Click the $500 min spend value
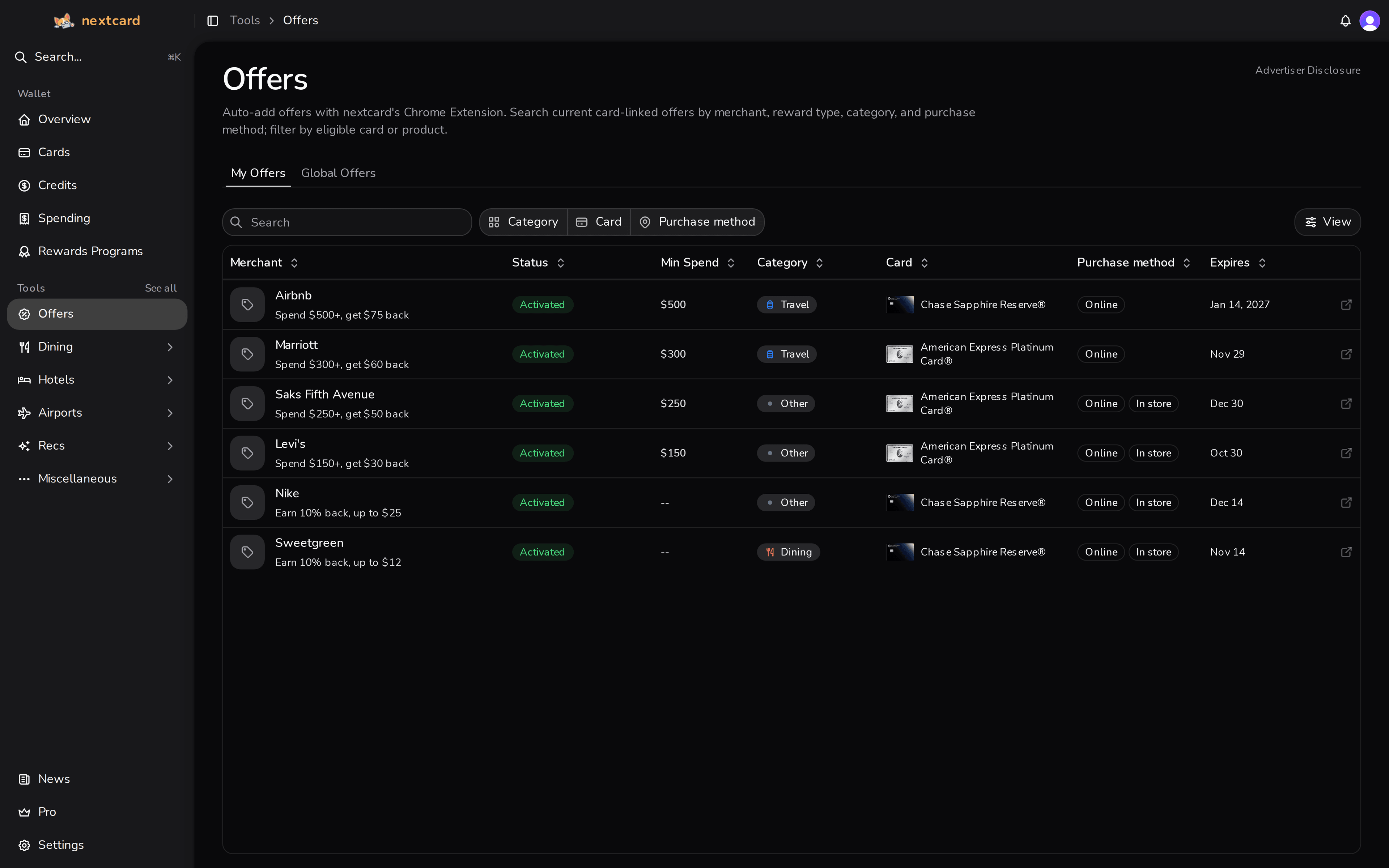 pyautogui.click(x=673, y=305)
